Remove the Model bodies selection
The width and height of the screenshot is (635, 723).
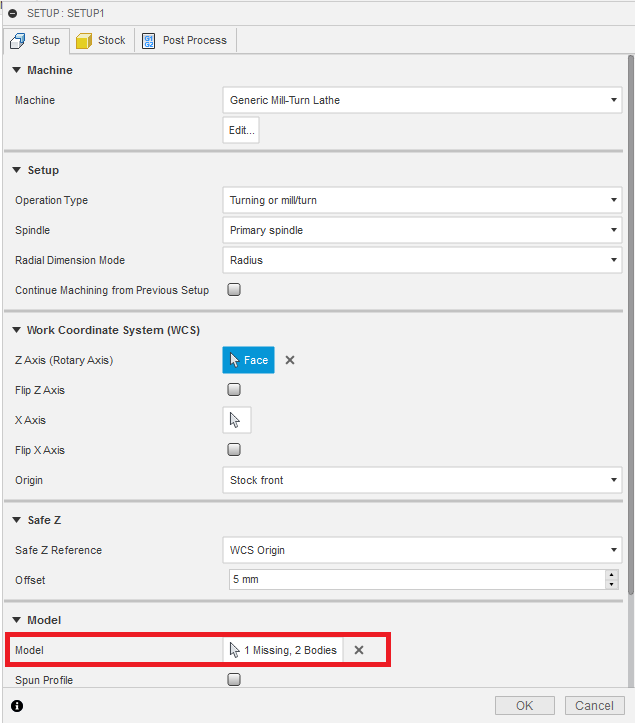[x=359, y=650]
